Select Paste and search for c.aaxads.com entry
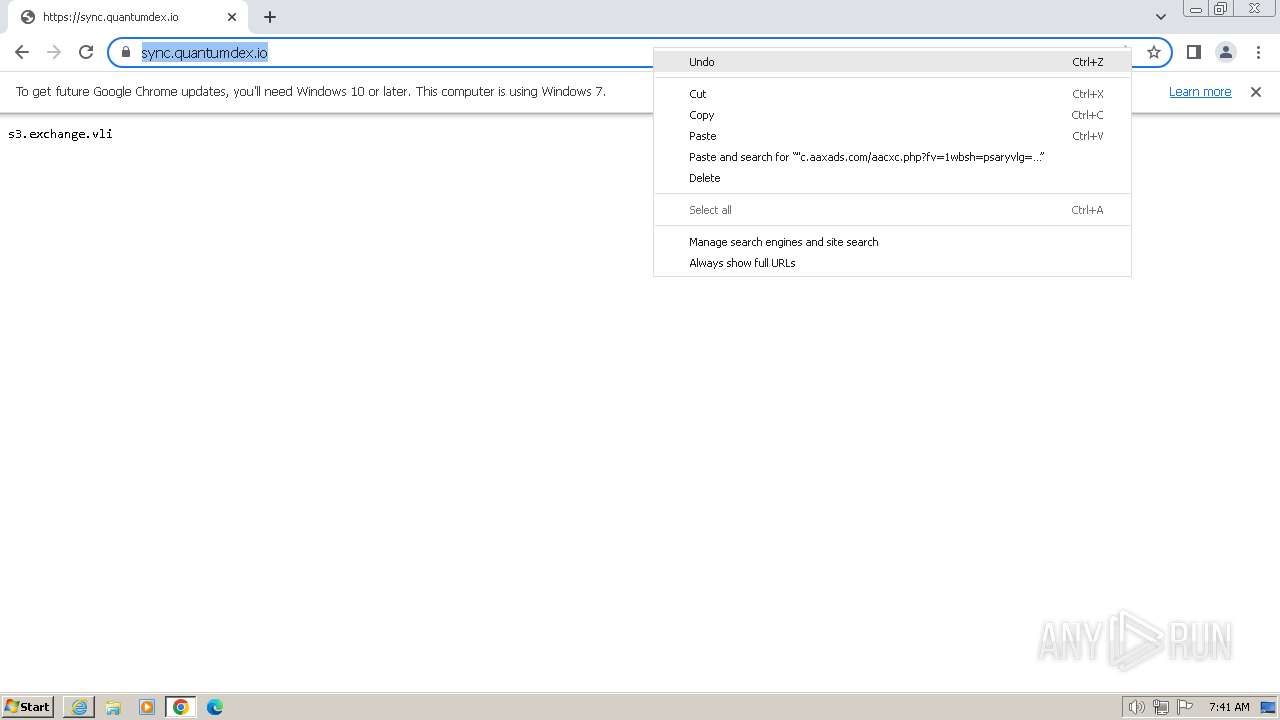This screenshot has width=1280, height=720. [892, 157]
